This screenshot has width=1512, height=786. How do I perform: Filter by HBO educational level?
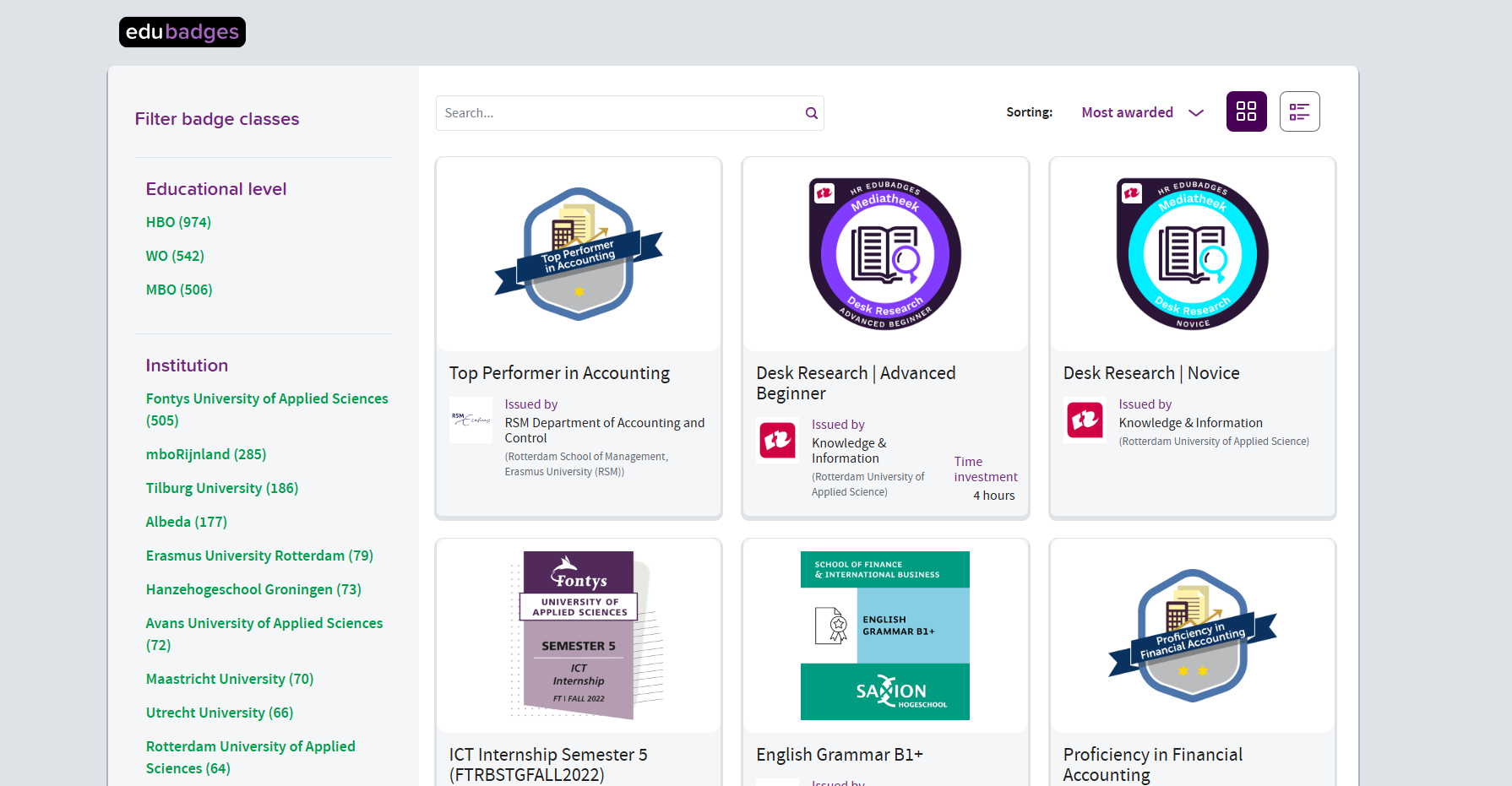pos(178,222)
